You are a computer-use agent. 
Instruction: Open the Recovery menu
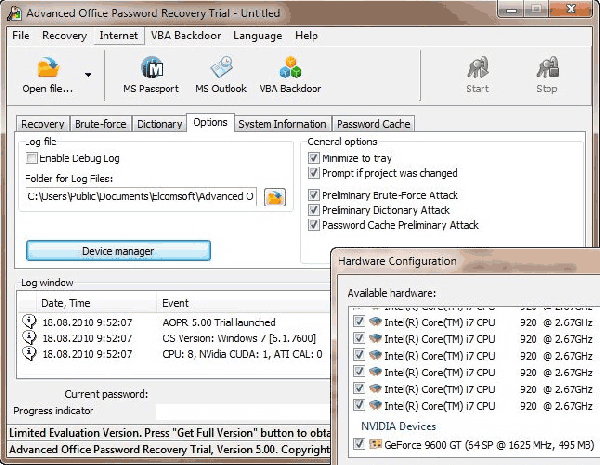tap(64, 35)
